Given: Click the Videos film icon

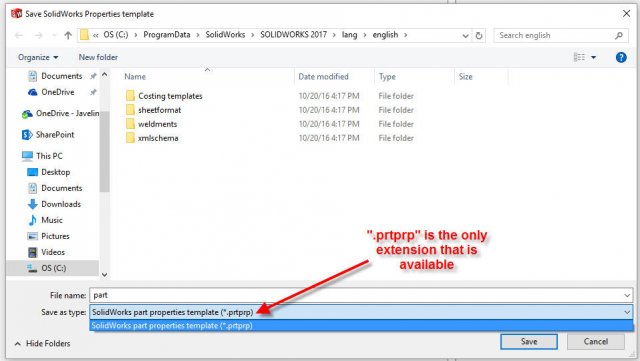Looking at the screenshot, I should coord(33,252).
